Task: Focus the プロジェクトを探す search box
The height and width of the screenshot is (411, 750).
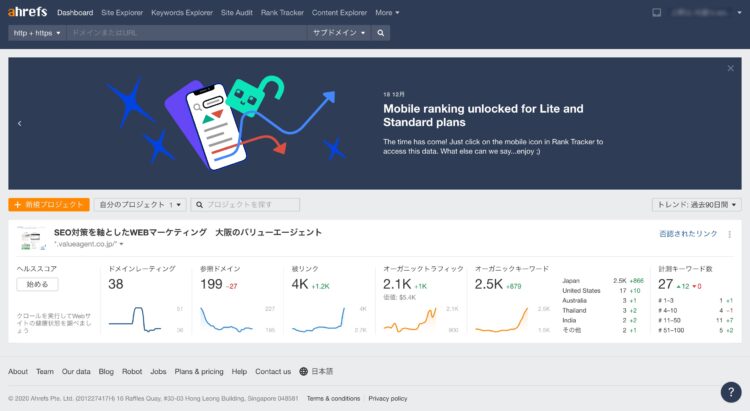Action: 245,205
